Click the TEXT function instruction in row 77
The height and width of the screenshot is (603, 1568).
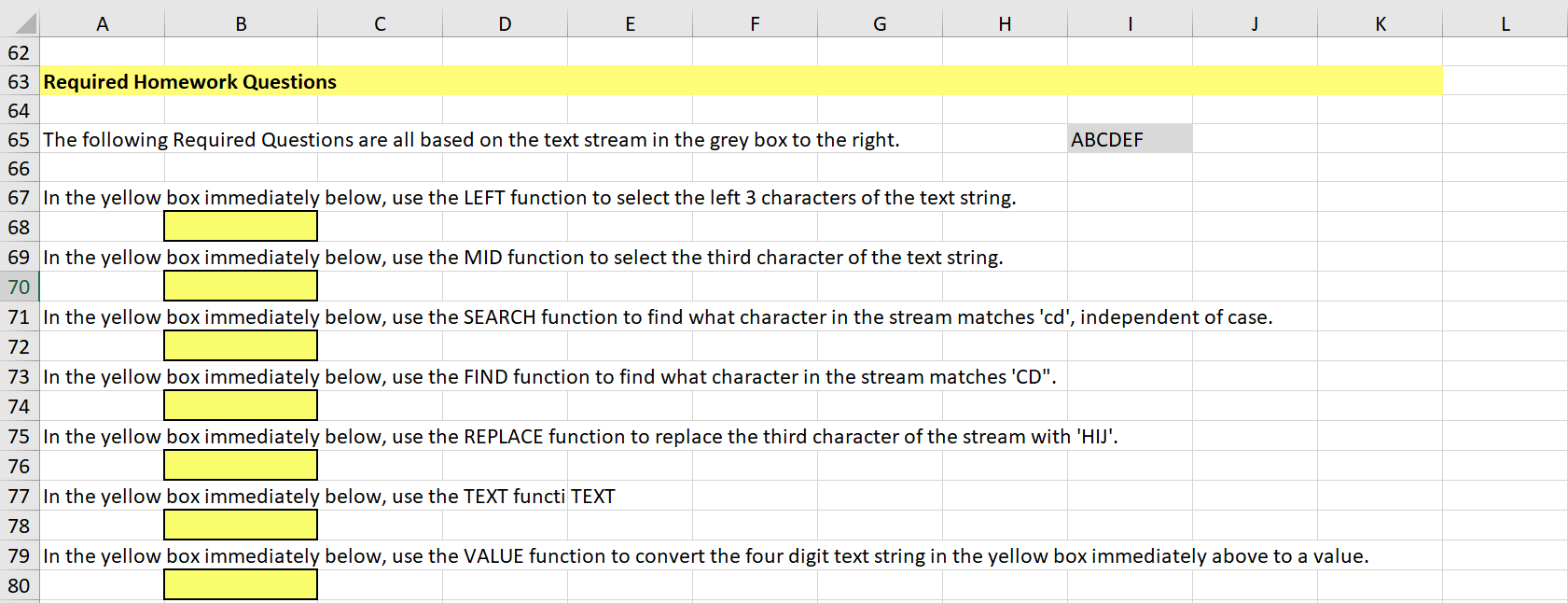[304, 496]
